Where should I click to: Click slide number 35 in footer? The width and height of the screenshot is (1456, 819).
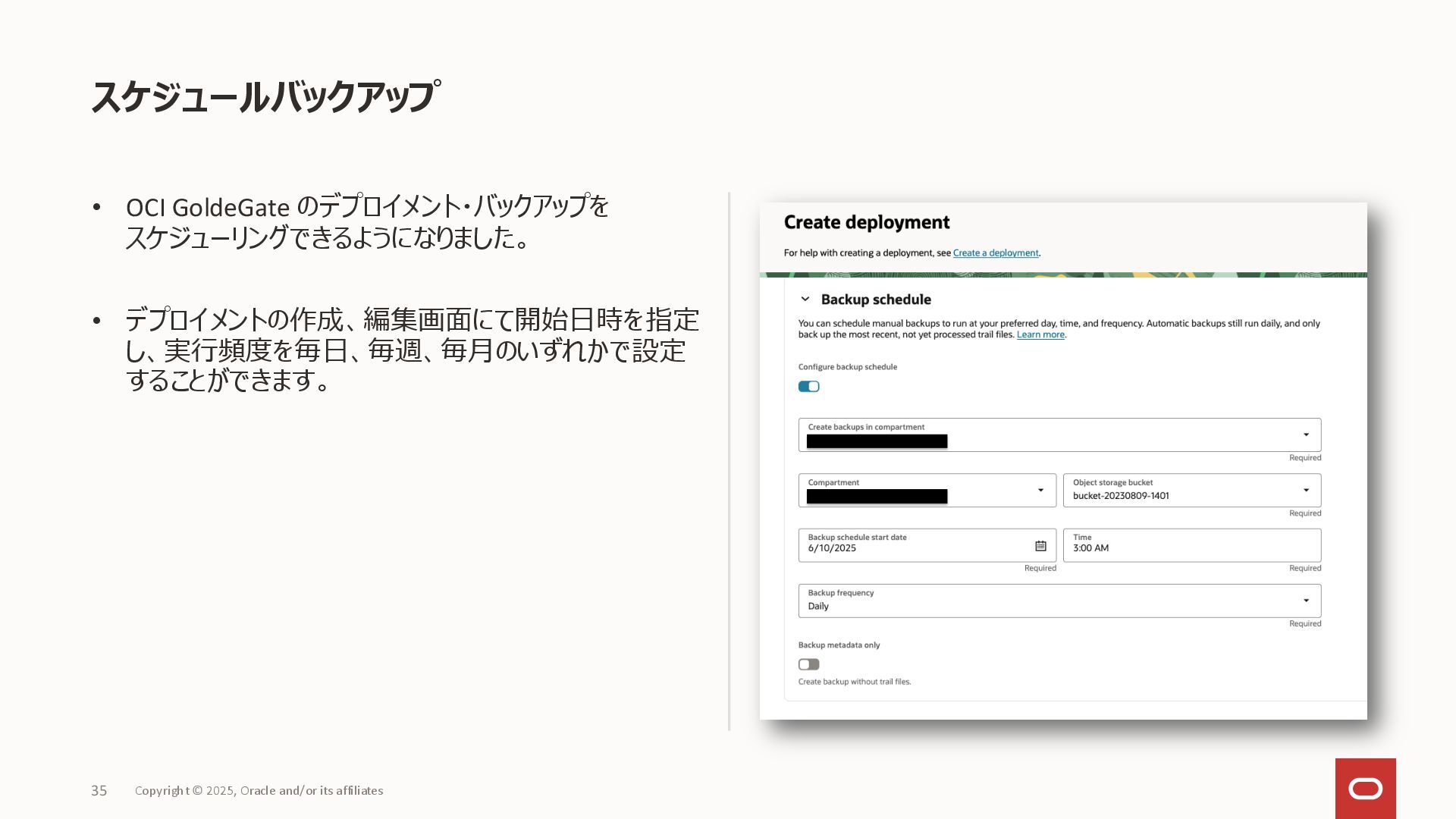tap(99, 791)
